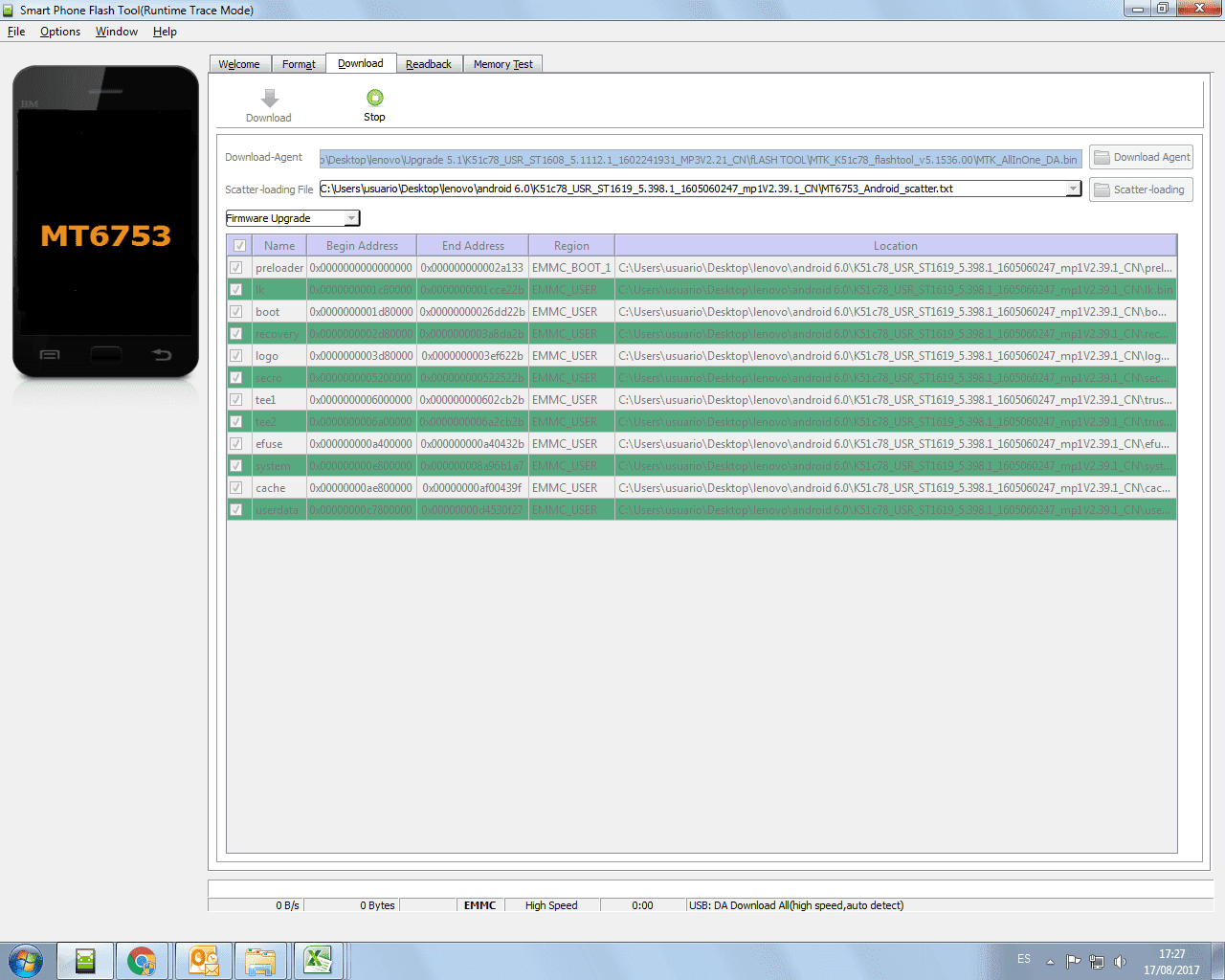The height and width of the screenshot is (980, 1225).
Task: Toggle the preloader row checkbox
Action: [x=236, y=268]
